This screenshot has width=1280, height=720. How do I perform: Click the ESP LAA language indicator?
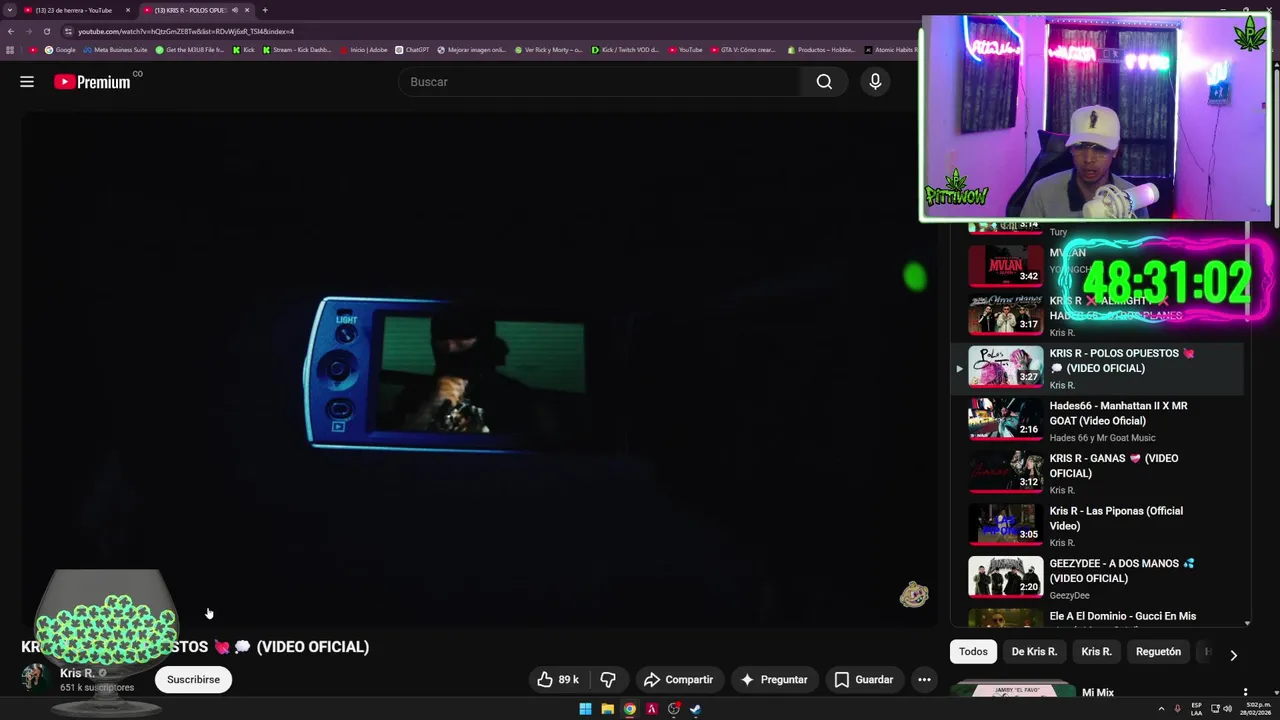point(1197,709)
